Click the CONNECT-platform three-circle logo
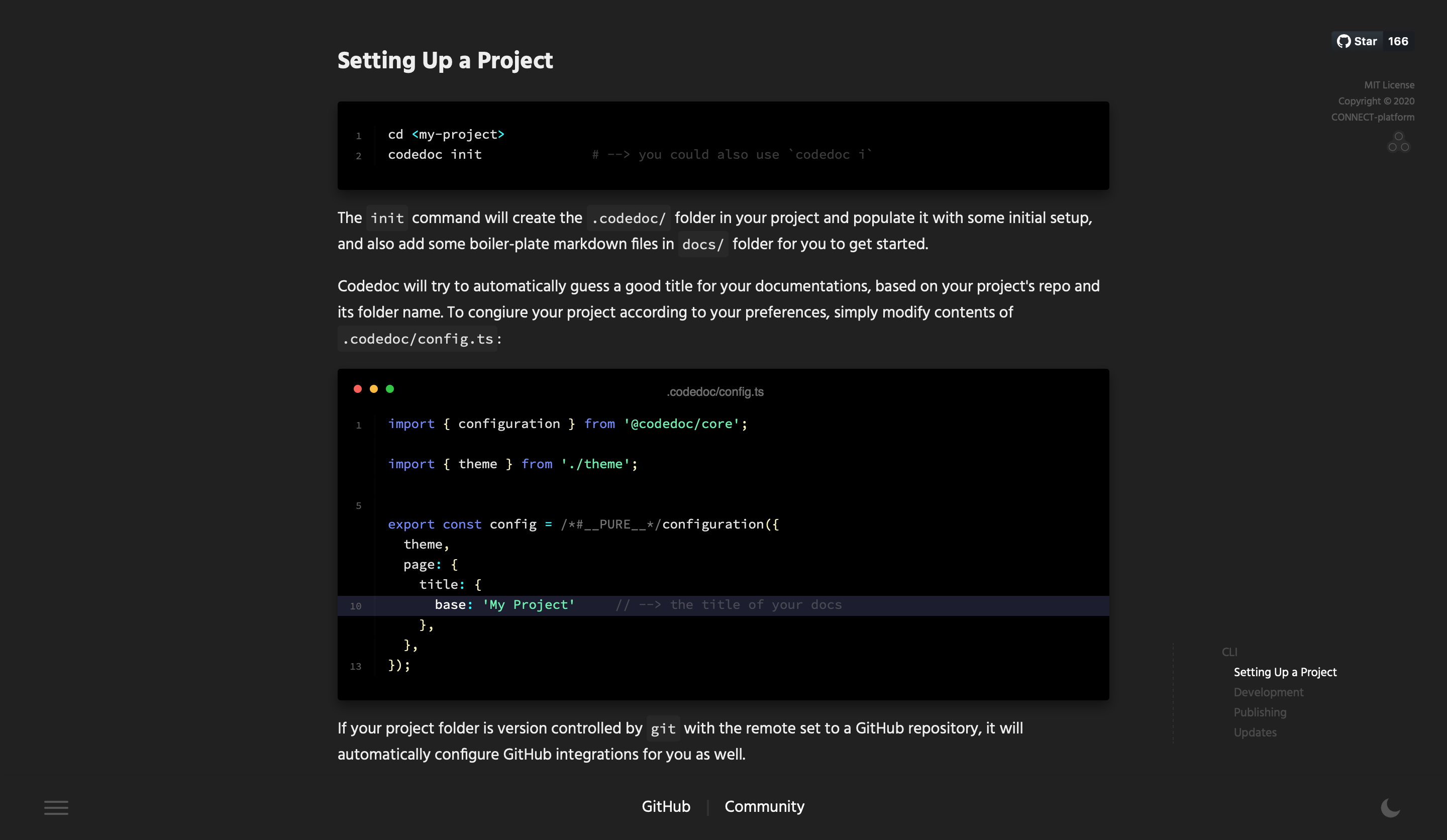1447x840 pixels. coord(1398,142)
